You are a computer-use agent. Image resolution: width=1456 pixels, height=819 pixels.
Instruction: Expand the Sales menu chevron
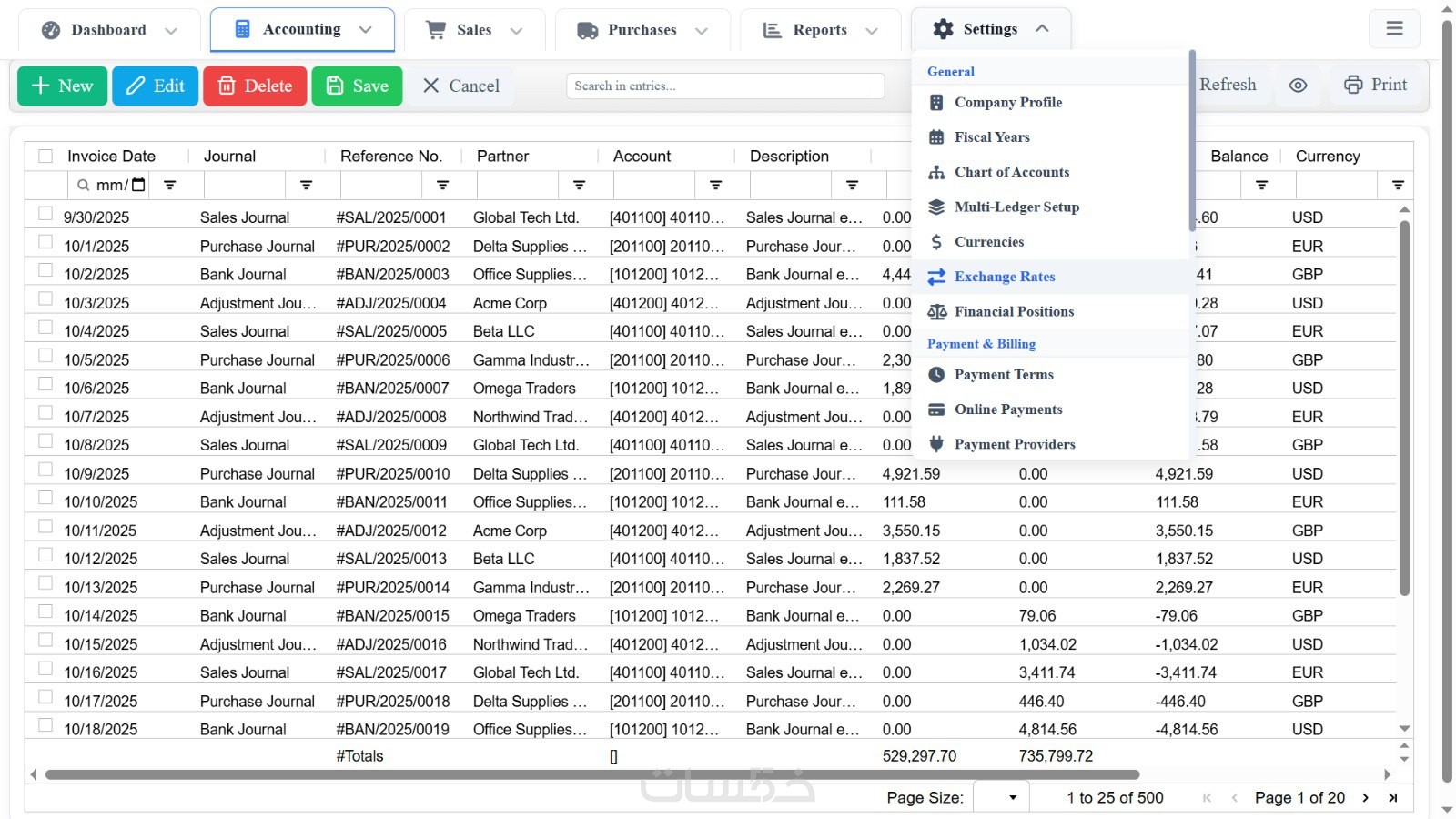tap(517, 31)
